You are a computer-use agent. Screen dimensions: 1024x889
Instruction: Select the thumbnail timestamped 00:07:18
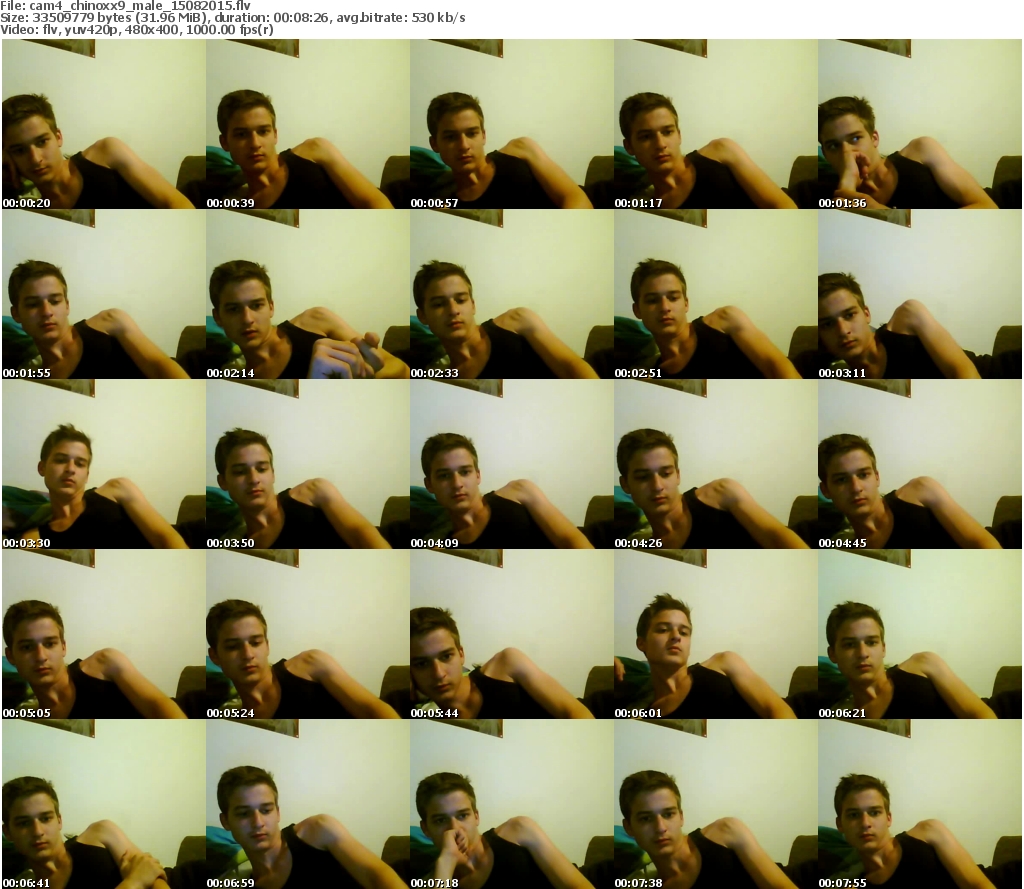511,804
